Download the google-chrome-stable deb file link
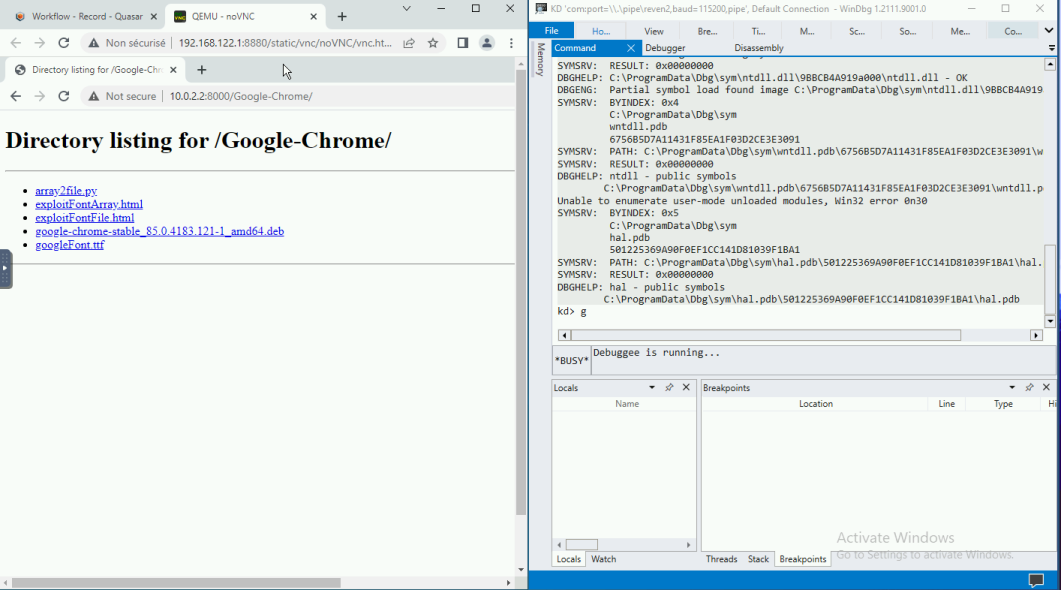The height and width of the screenshot is (590, 1061). pos(159,231)
